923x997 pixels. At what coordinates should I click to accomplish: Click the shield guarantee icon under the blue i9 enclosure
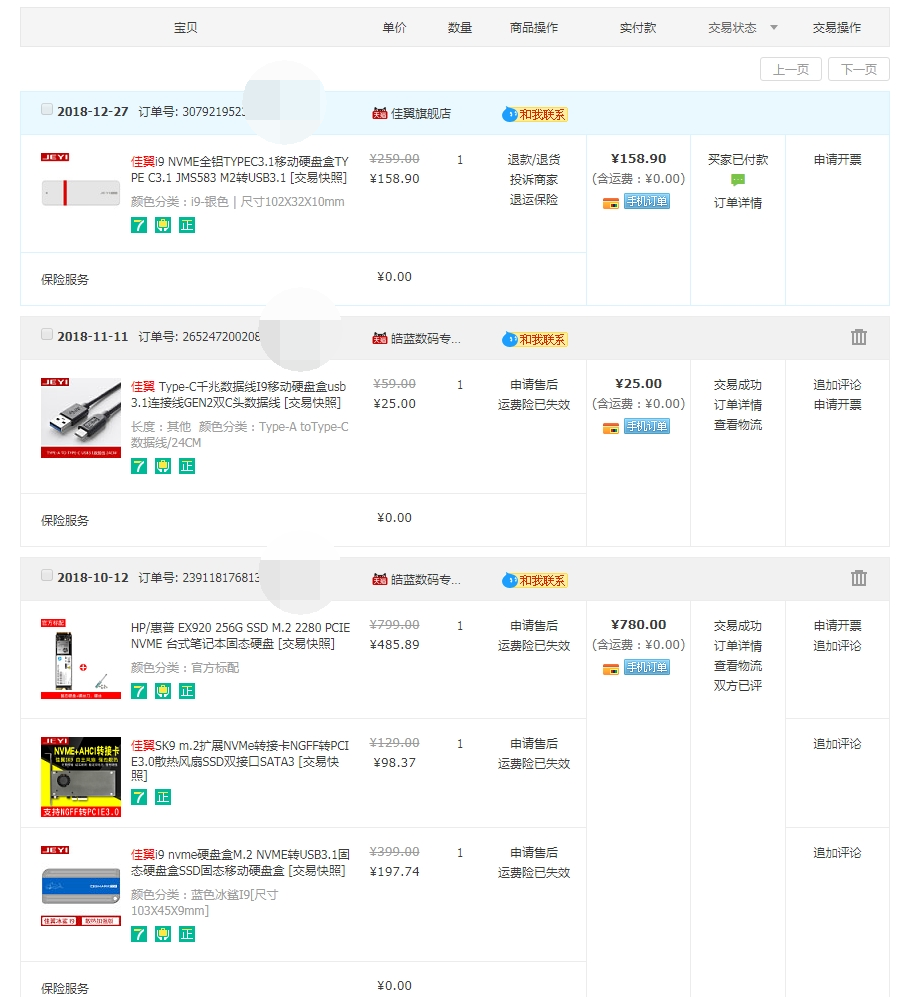click(x=163, y=934)
